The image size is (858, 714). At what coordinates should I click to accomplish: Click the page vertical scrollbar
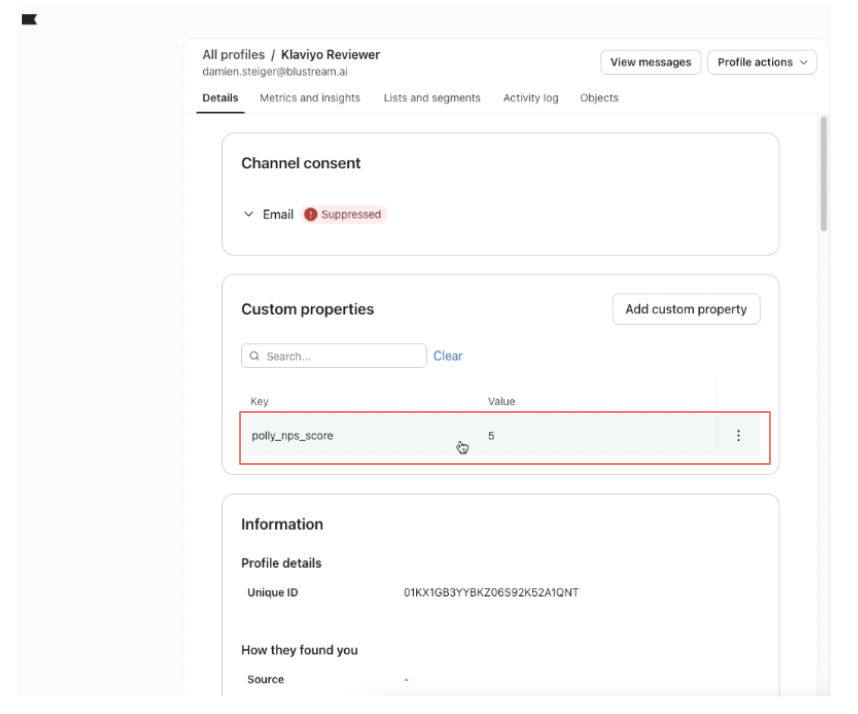[824, 173]
